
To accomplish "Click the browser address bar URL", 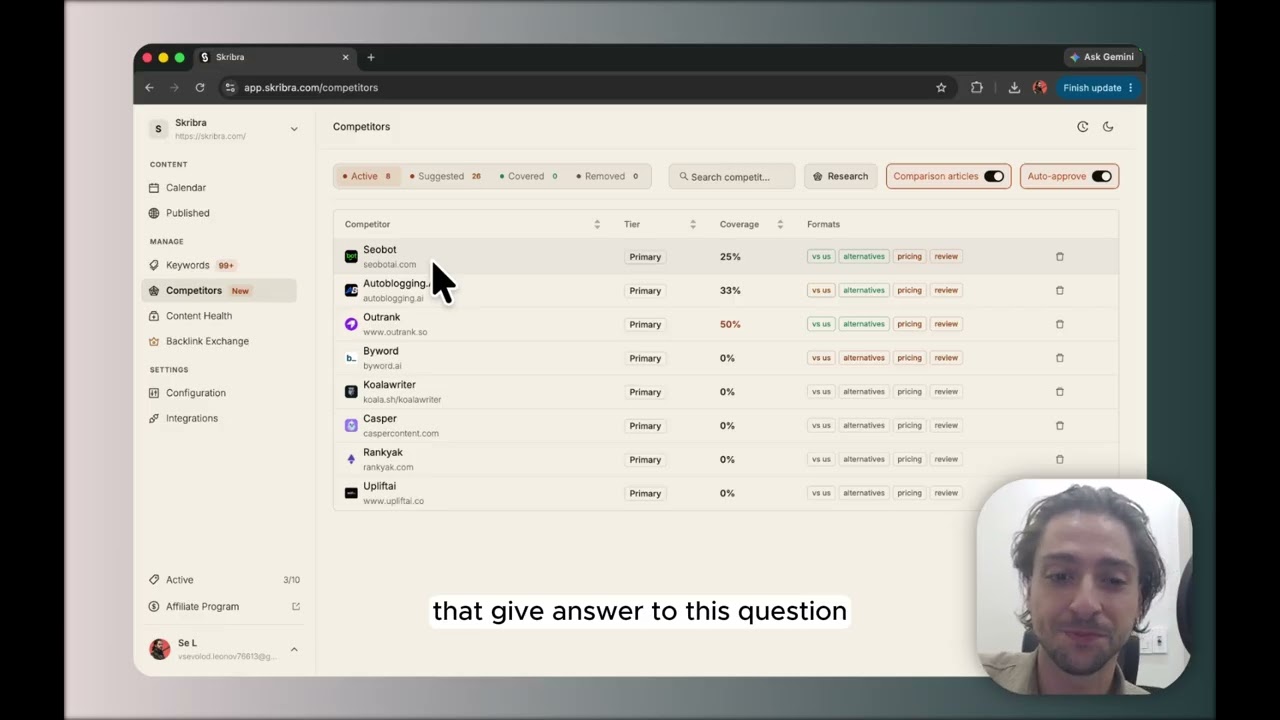I will pyautogui.click(x=311, y=88).
